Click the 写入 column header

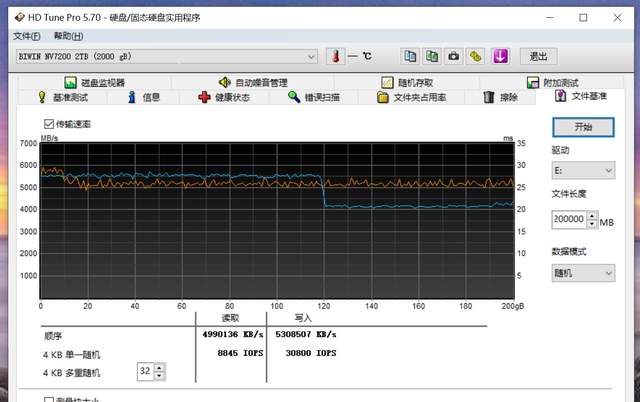[x=303, y=318]
